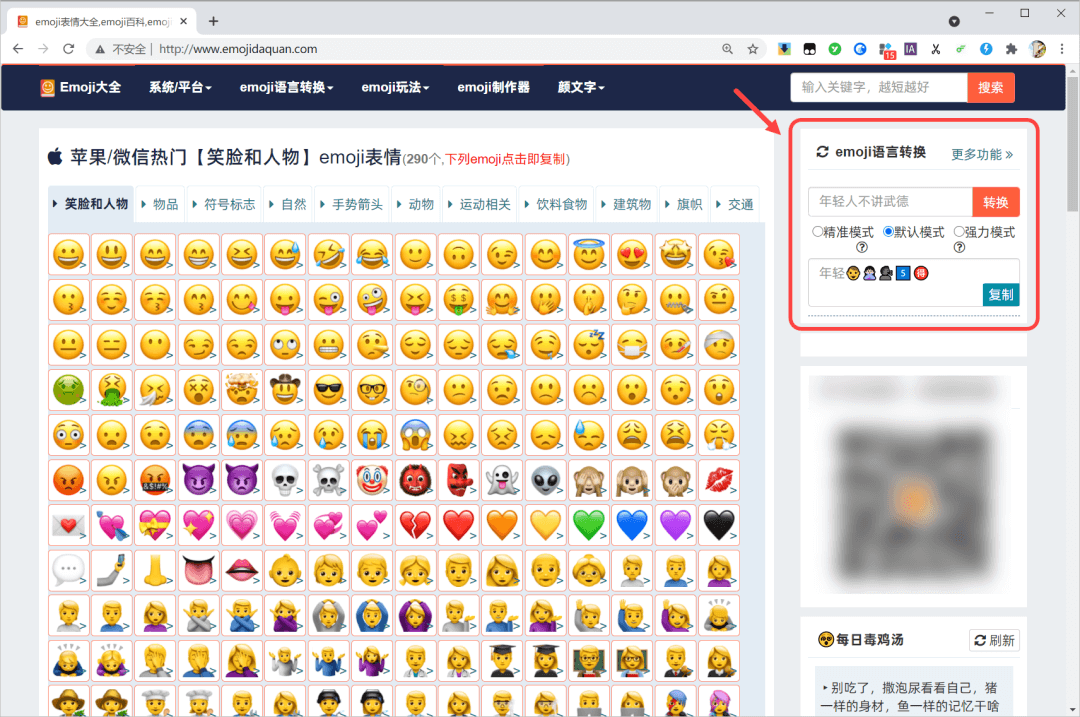
Task: Click the broken heart emoji
Action: pos(415,525)
